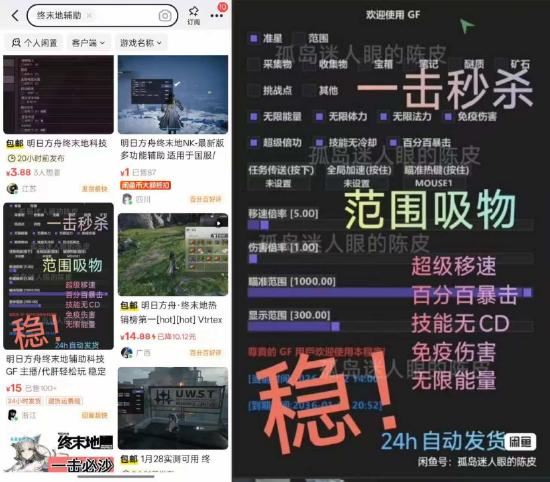
Task: Tap seller avatar next to 四川
Action: (x=127, y=199)
